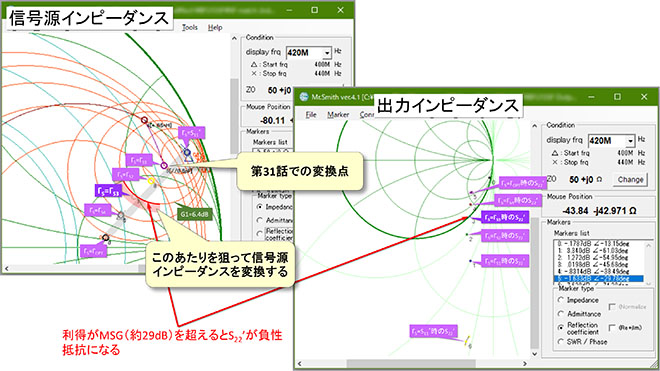Open the Marker menu
This screenshot has height=371, width=660.
[x=338, y=115]
